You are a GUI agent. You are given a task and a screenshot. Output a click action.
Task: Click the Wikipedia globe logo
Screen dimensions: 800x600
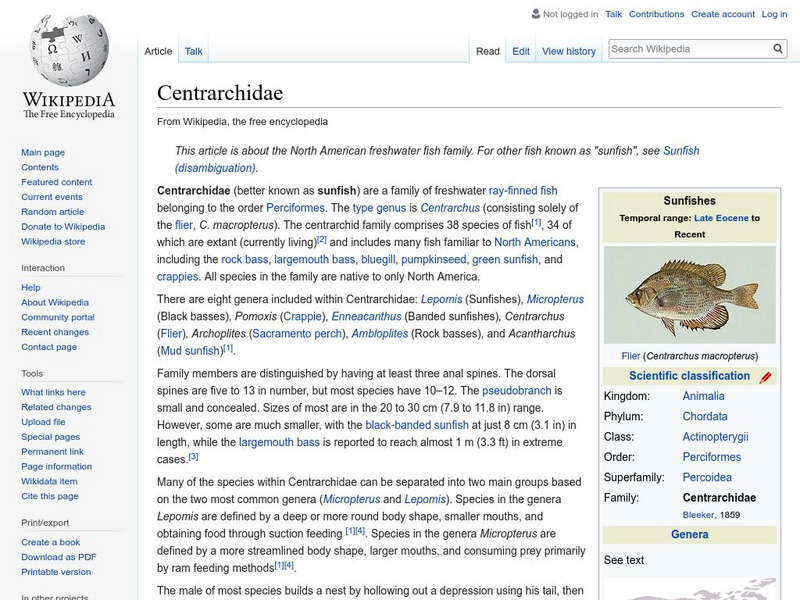pos(69,50)
